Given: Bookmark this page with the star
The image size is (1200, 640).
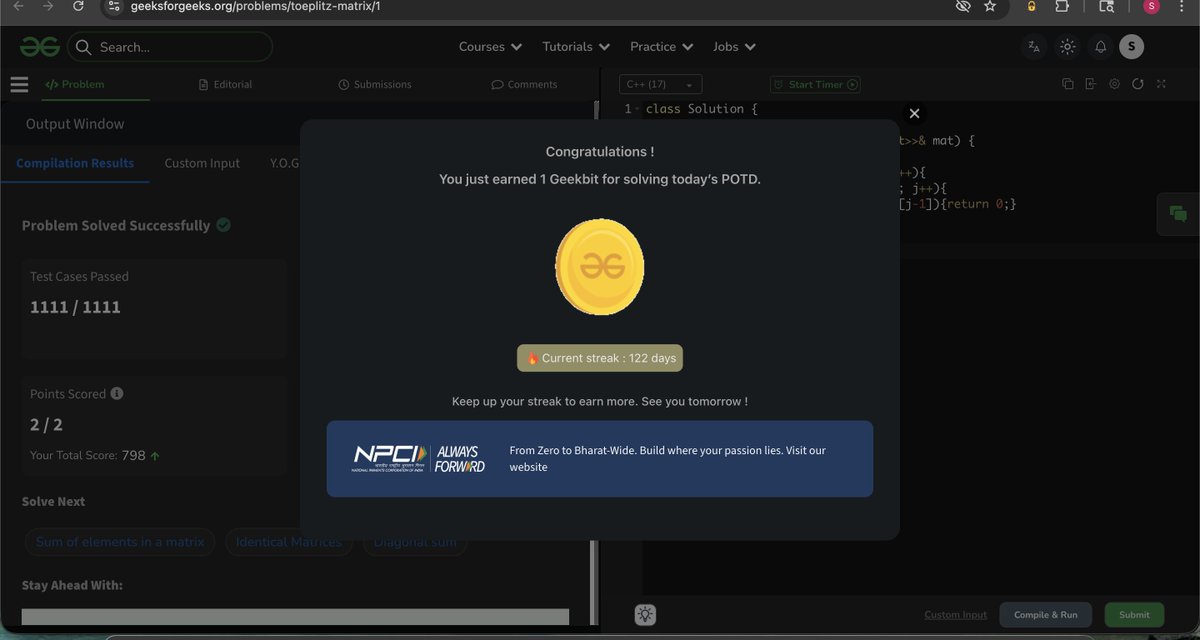Looking at the screenshot, I should 990,6.
